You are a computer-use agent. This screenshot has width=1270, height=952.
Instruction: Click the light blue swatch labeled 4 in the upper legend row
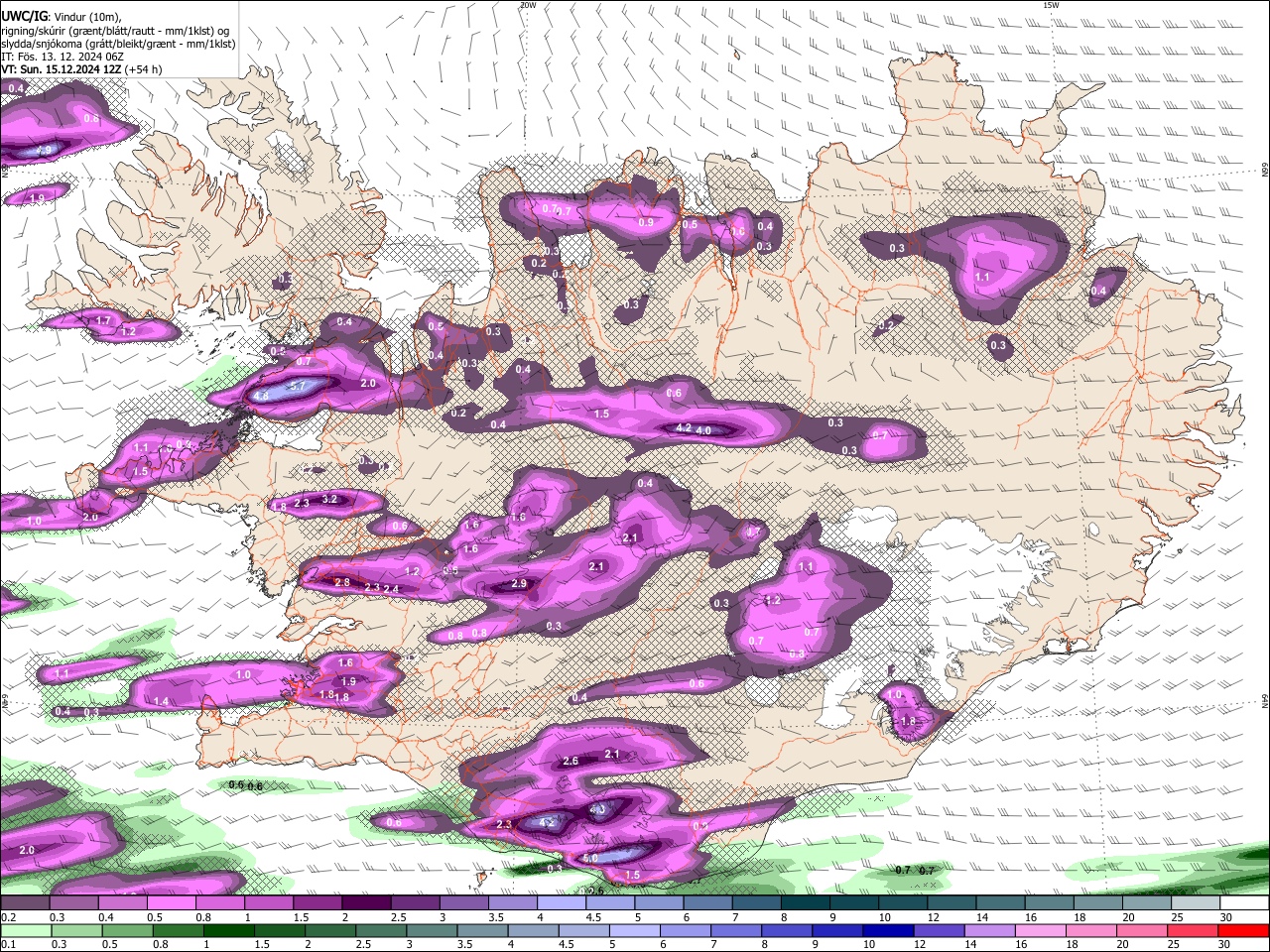(562, 903)
